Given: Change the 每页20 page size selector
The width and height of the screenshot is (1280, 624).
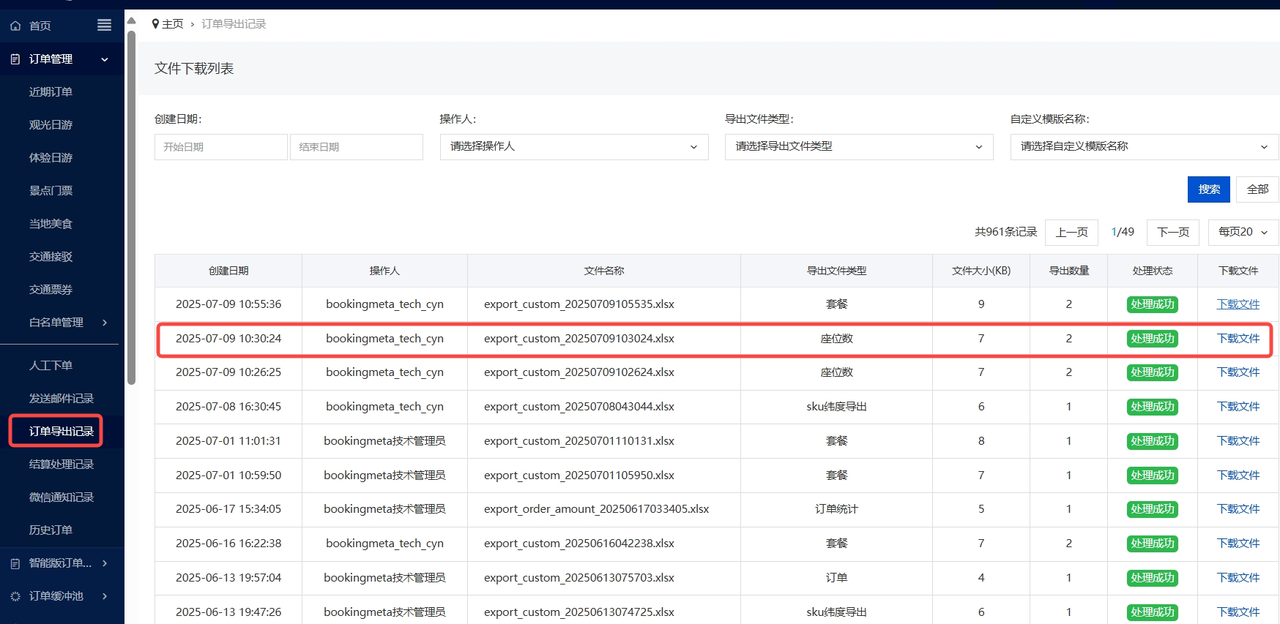Looking at the screenshot, I should coord(1243,232).
